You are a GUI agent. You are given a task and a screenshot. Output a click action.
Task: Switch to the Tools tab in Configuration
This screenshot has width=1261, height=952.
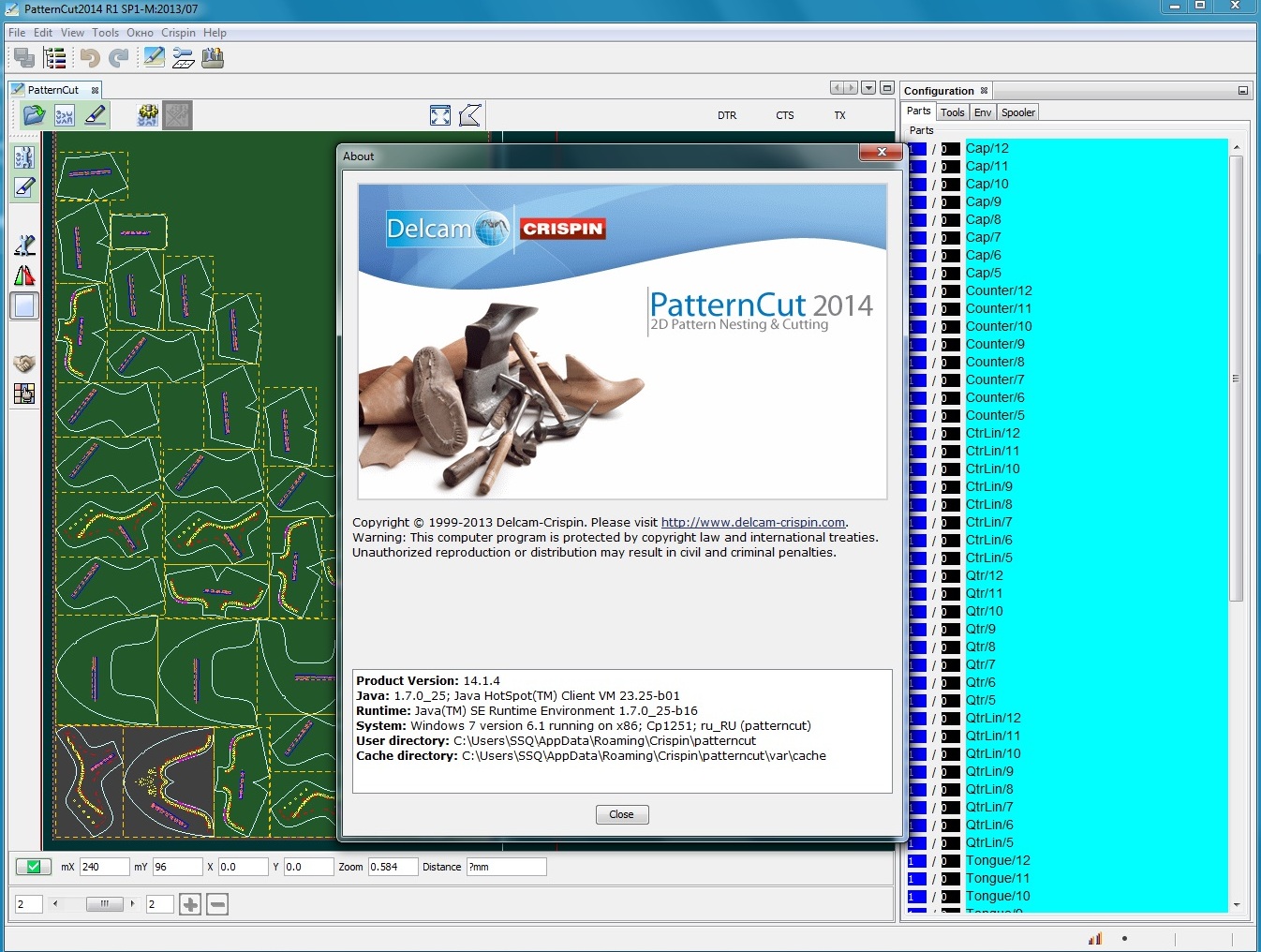[953, 112]
